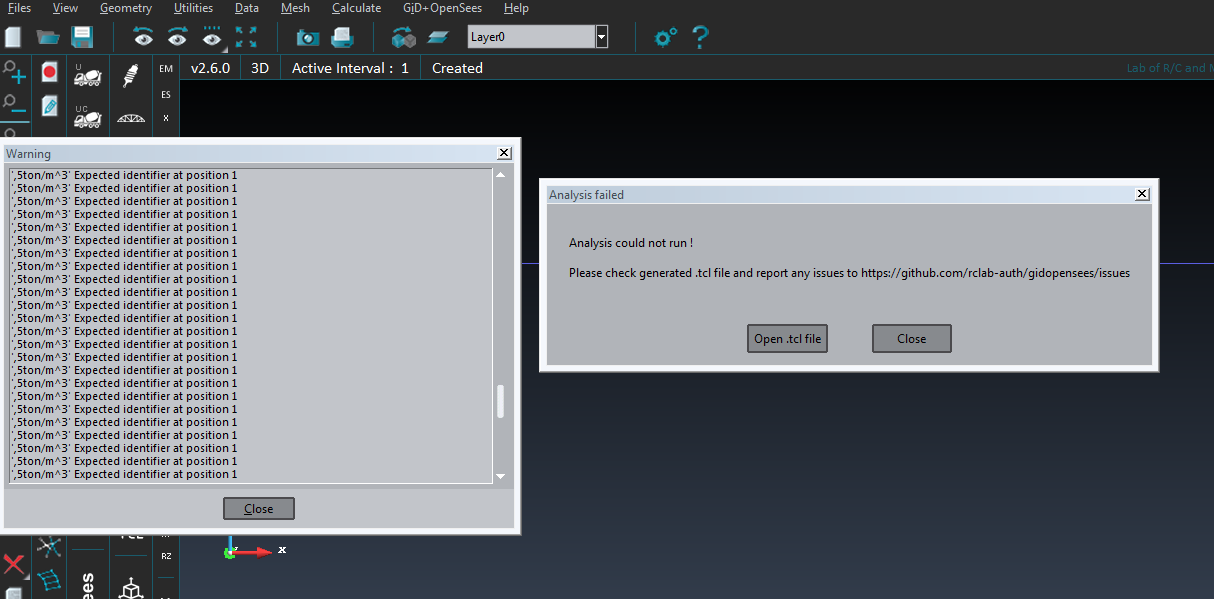Open the Layer0 layer dropdown
The width and height of the screenshot is (1214, 599).
[x=601, y=35]
